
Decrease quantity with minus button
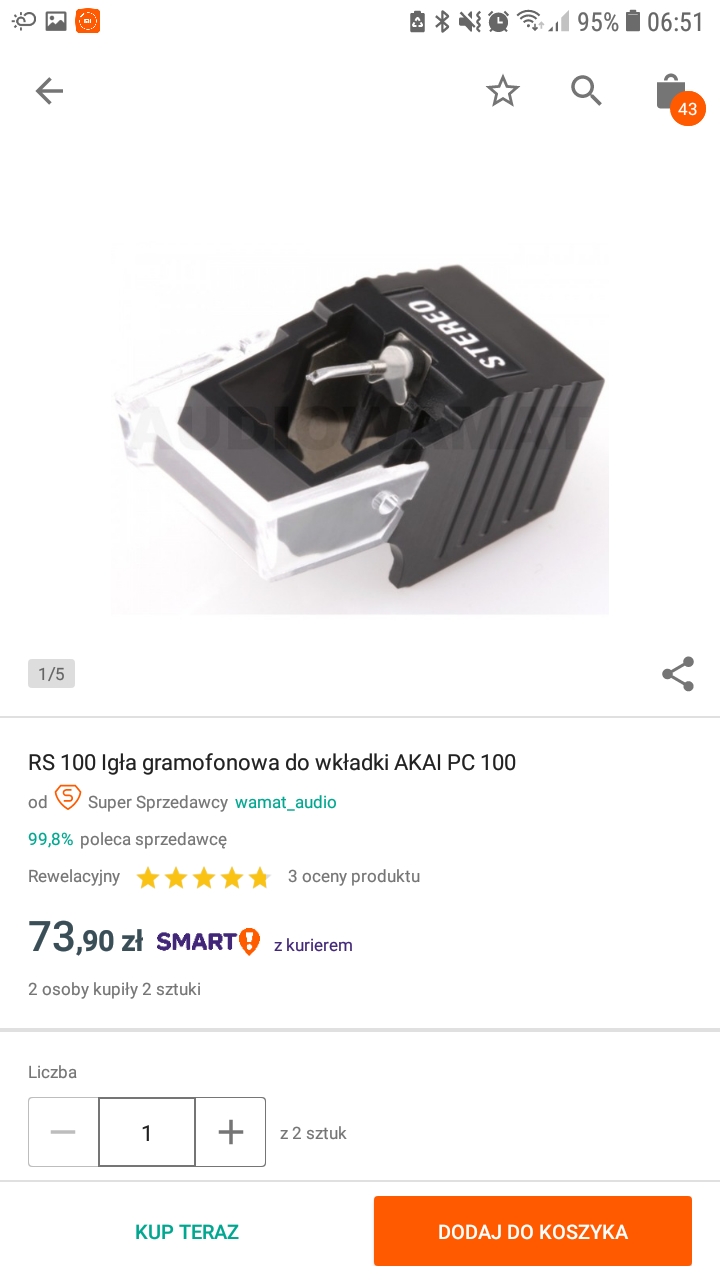click(63, 1132)
